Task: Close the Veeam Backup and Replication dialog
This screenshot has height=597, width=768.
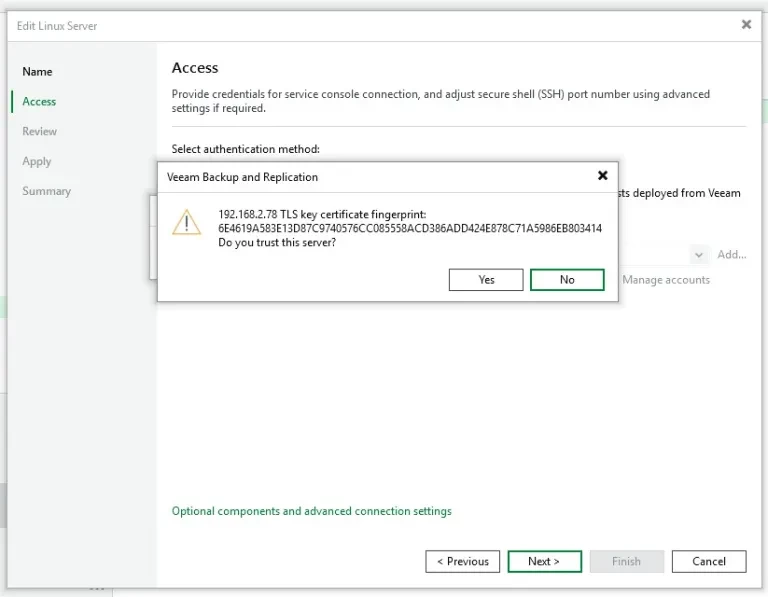Action: 603,175
